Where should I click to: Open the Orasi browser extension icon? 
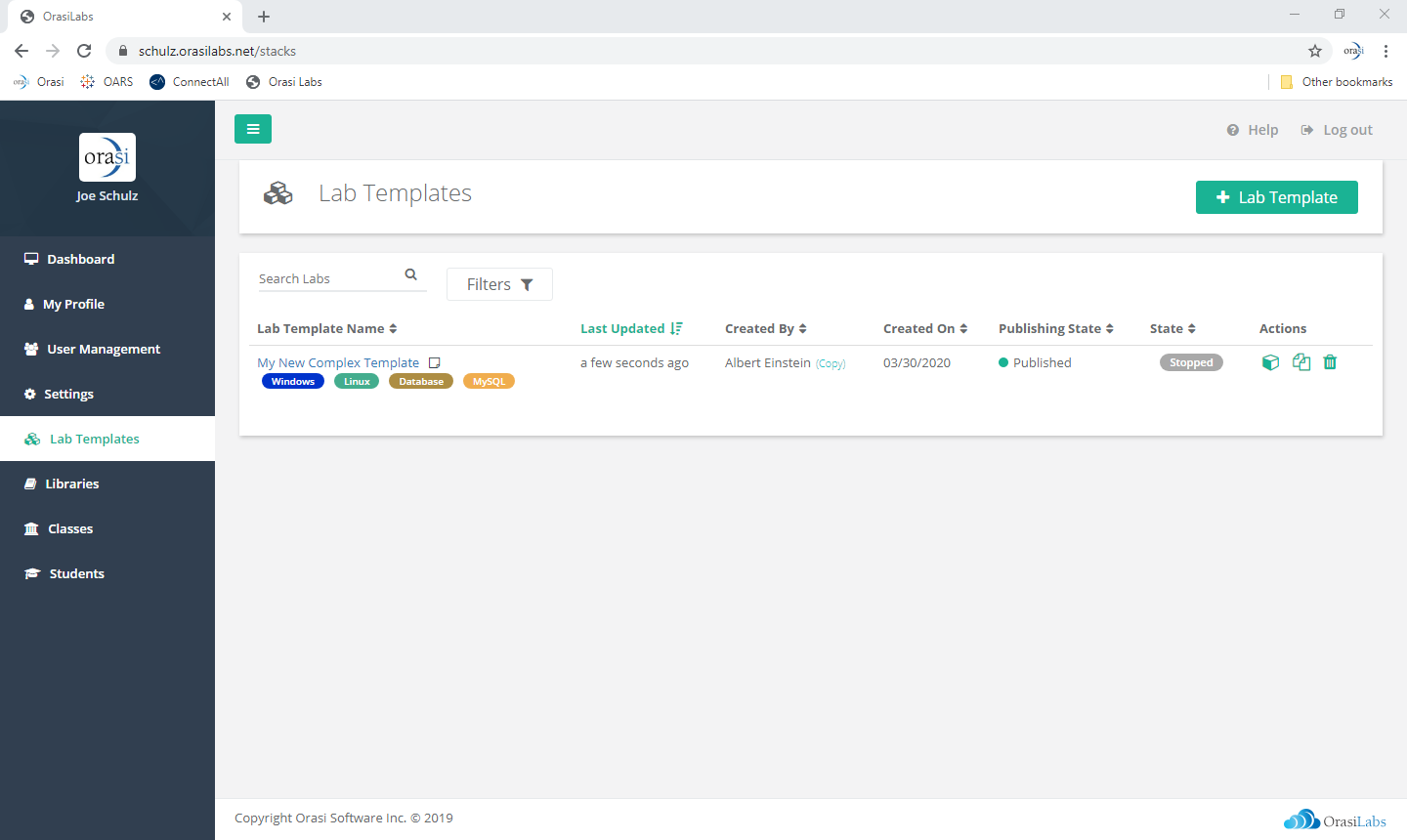point(1353,51)
